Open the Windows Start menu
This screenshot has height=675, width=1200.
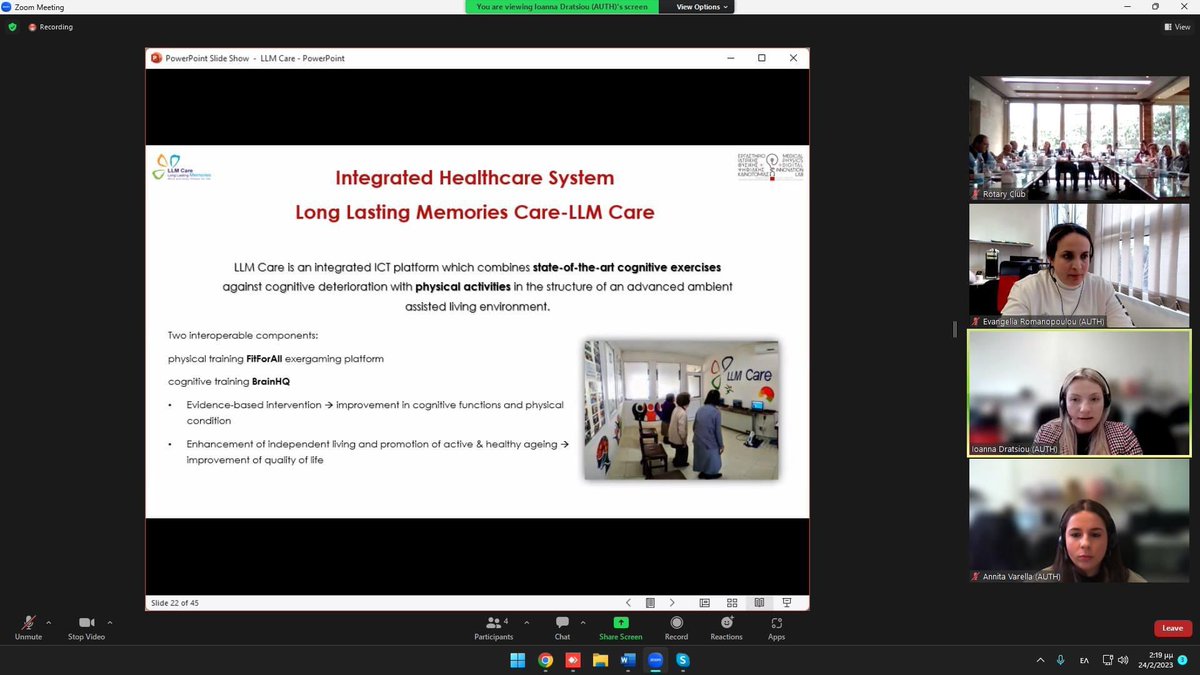click(518, 660)
